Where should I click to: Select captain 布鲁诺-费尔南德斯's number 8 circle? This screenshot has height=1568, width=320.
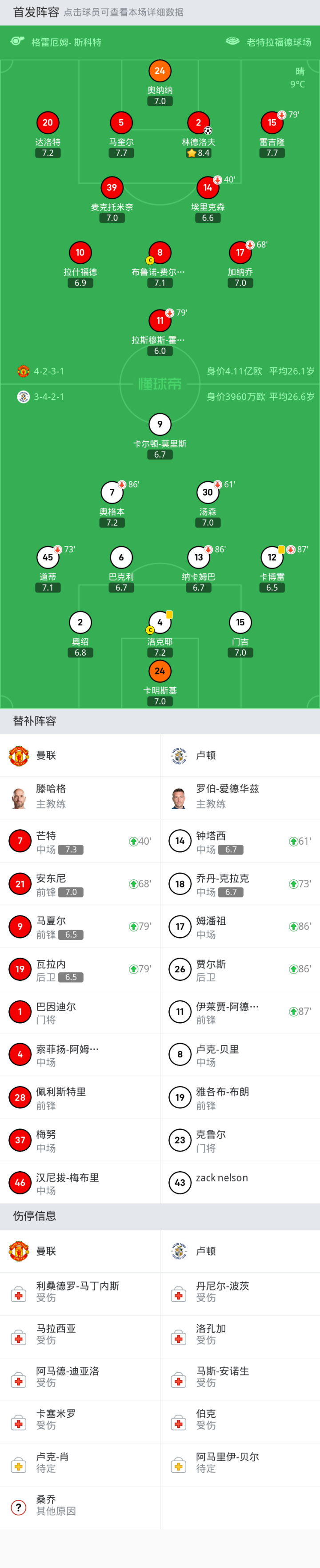tap(160, 253)
